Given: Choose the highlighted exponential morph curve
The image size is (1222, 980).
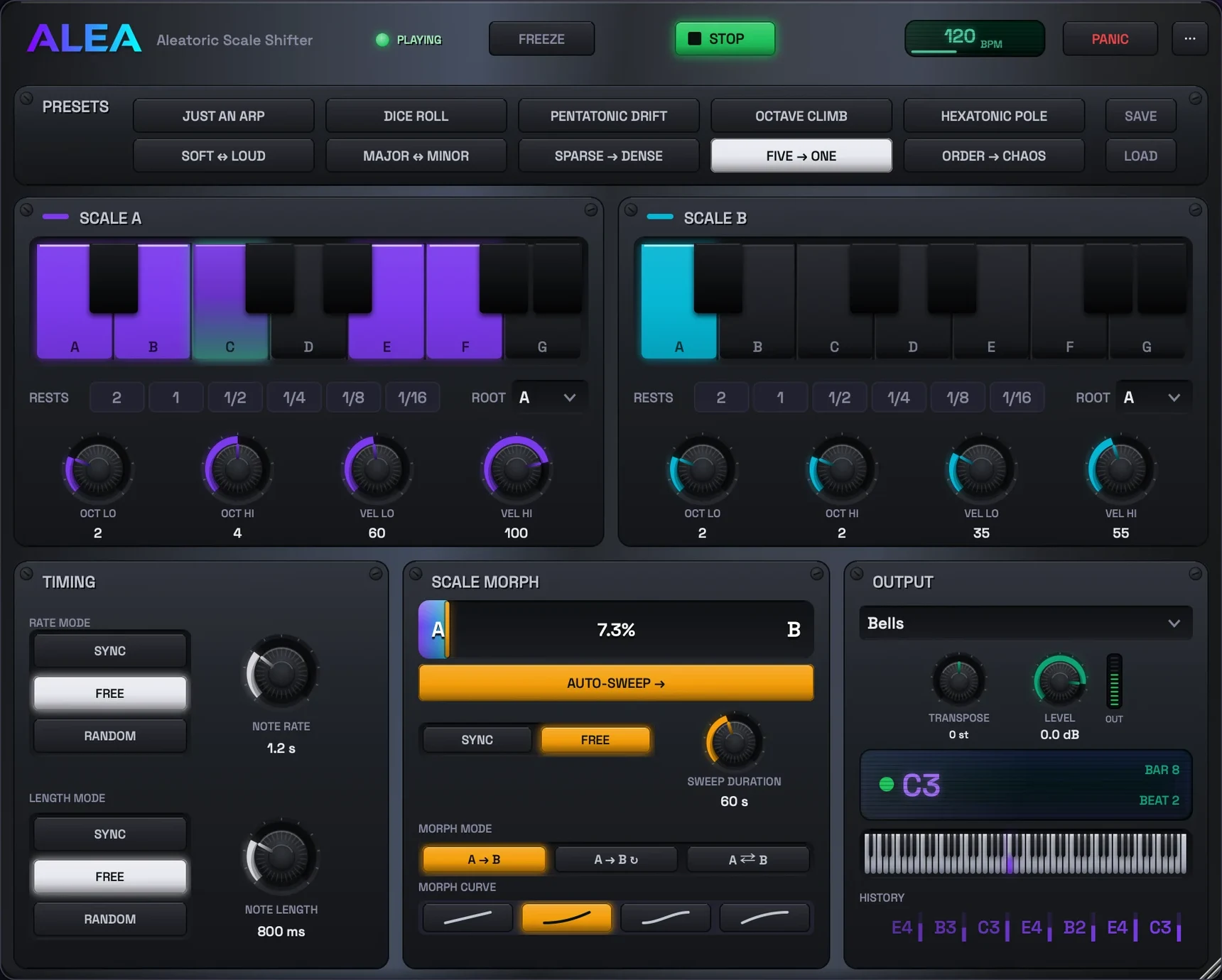Looking at the screenshot, I should click(x=566, y=918).
